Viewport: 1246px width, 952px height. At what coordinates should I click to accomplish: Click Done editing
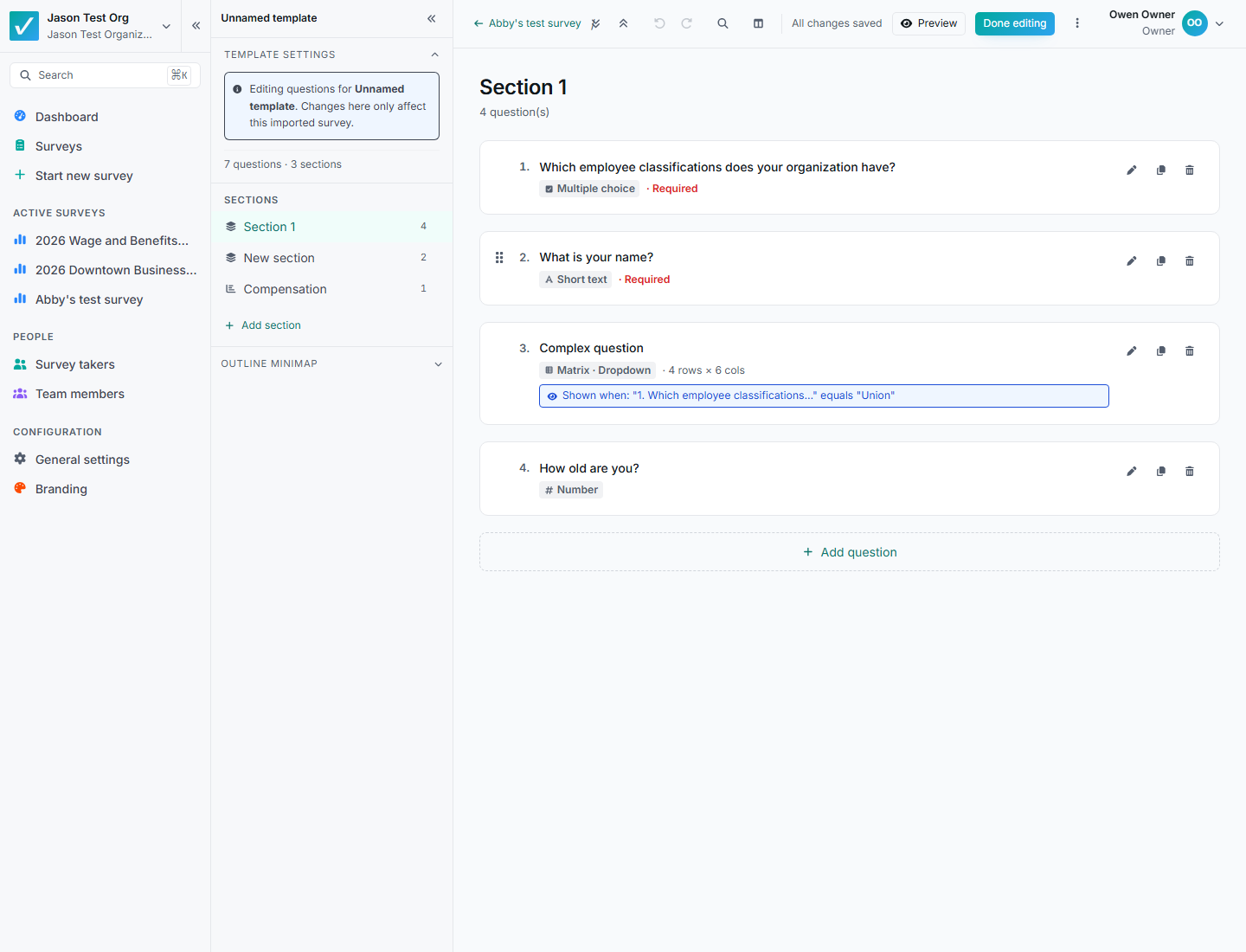[x=1014, y=23]
